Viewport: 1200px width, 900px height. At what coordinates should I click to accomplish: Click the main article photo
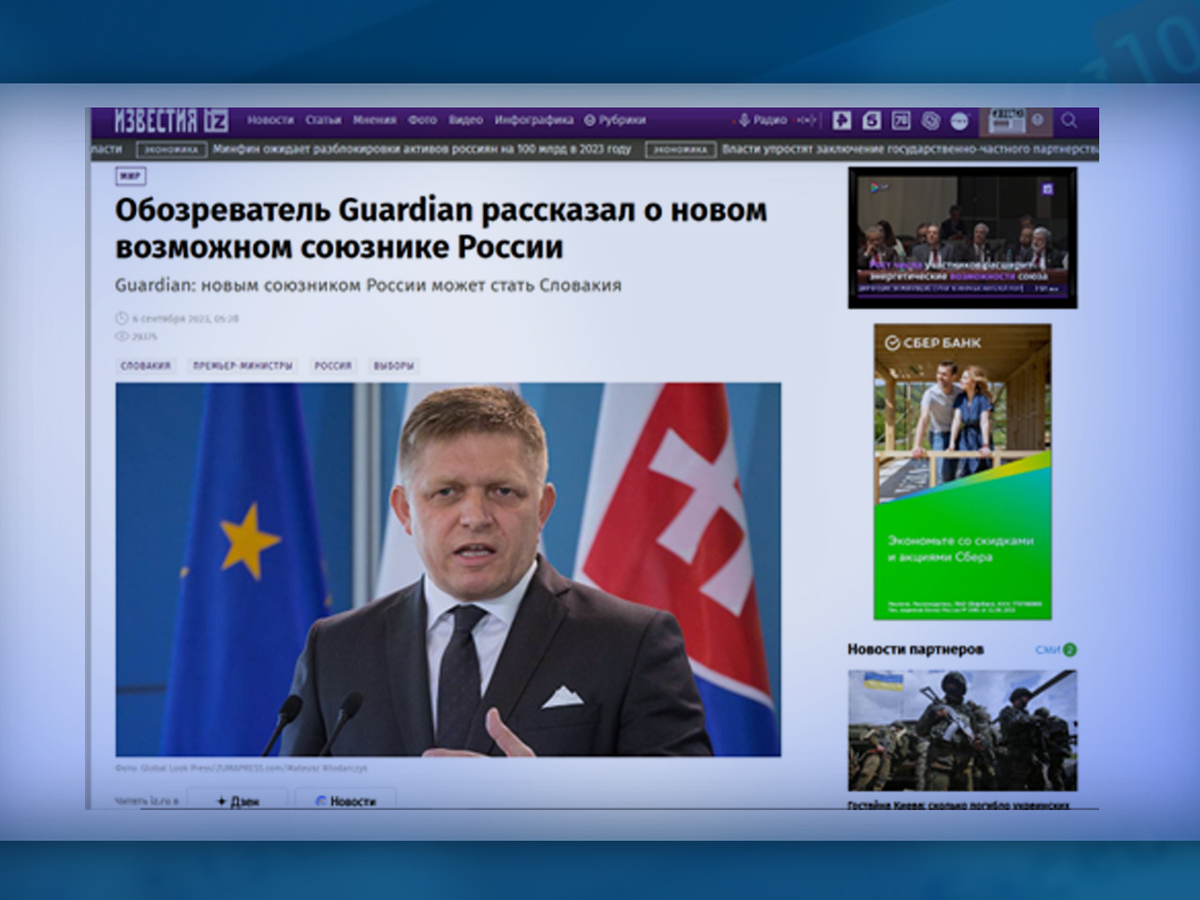point(448,569)
